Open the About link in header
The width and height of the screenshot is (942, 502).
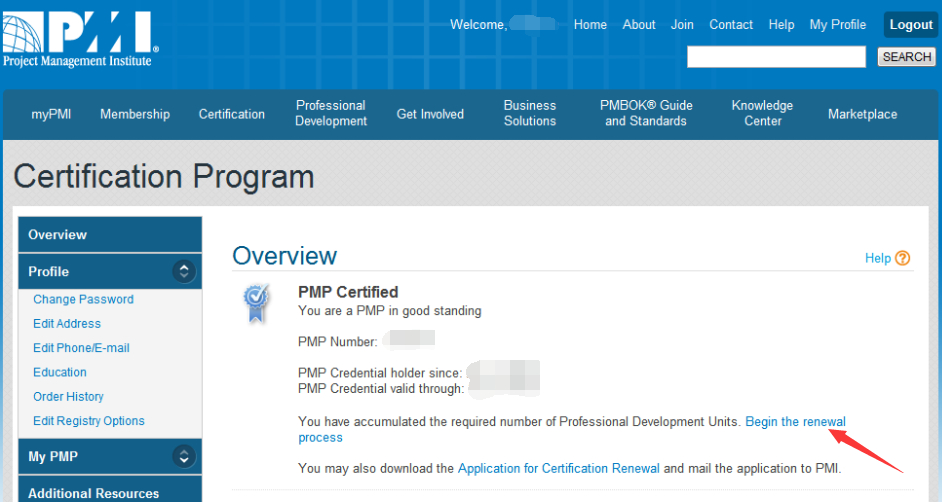point(639,25)
